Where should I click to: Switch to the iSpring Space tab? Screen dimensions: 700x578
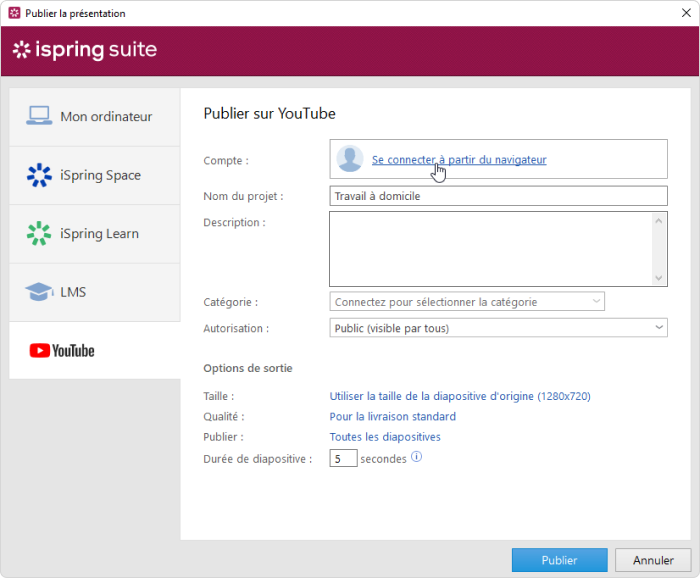pyautogui.click(x=95, y=175)
